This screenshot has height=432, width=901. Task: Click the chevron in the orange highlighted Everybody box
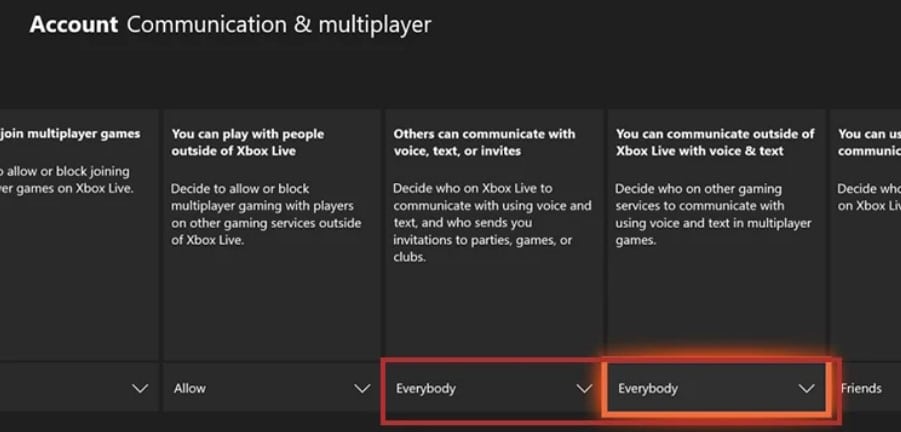(807, 389)
